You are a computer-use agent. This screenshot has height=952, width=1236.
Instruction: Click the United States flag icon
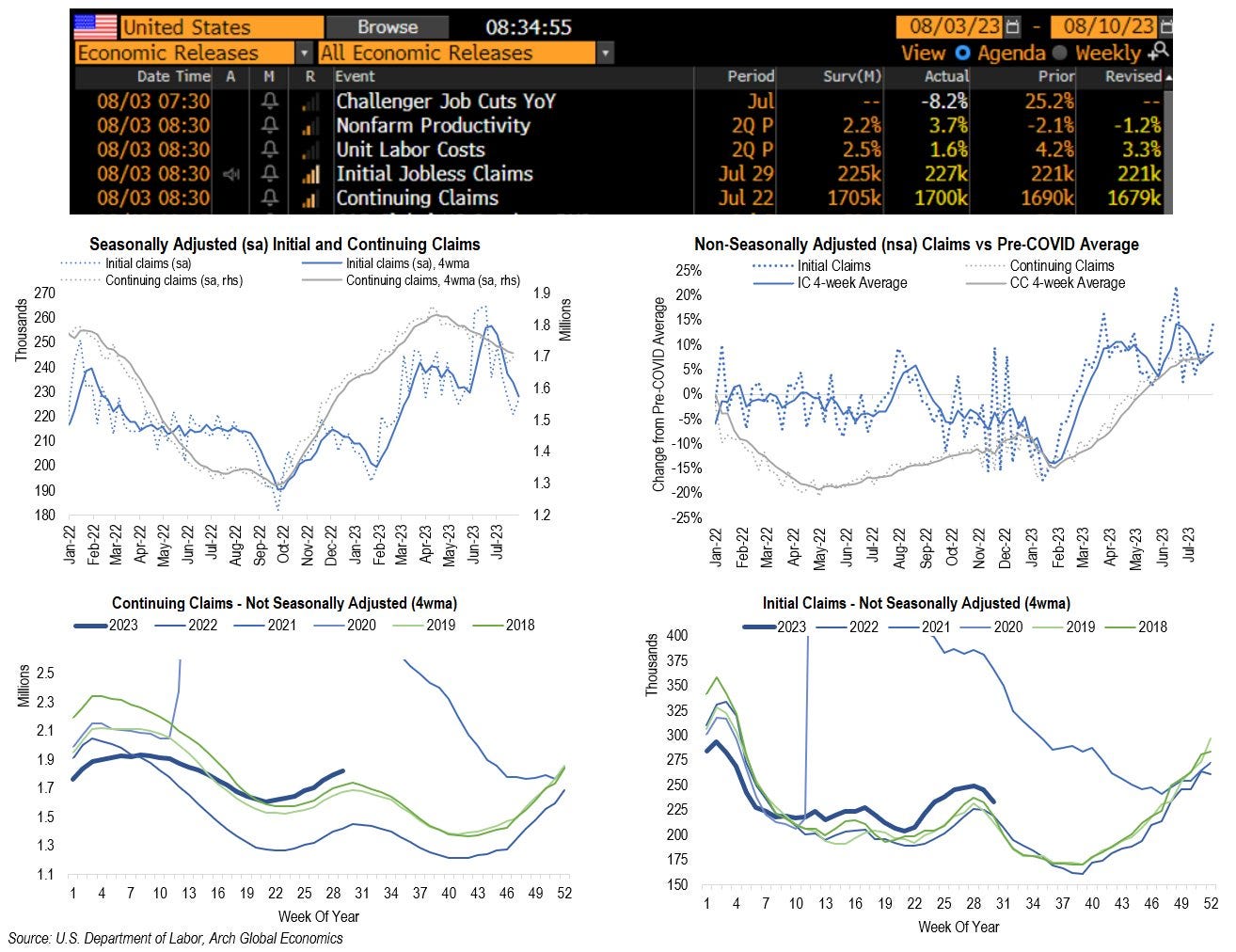click(95, 26)
